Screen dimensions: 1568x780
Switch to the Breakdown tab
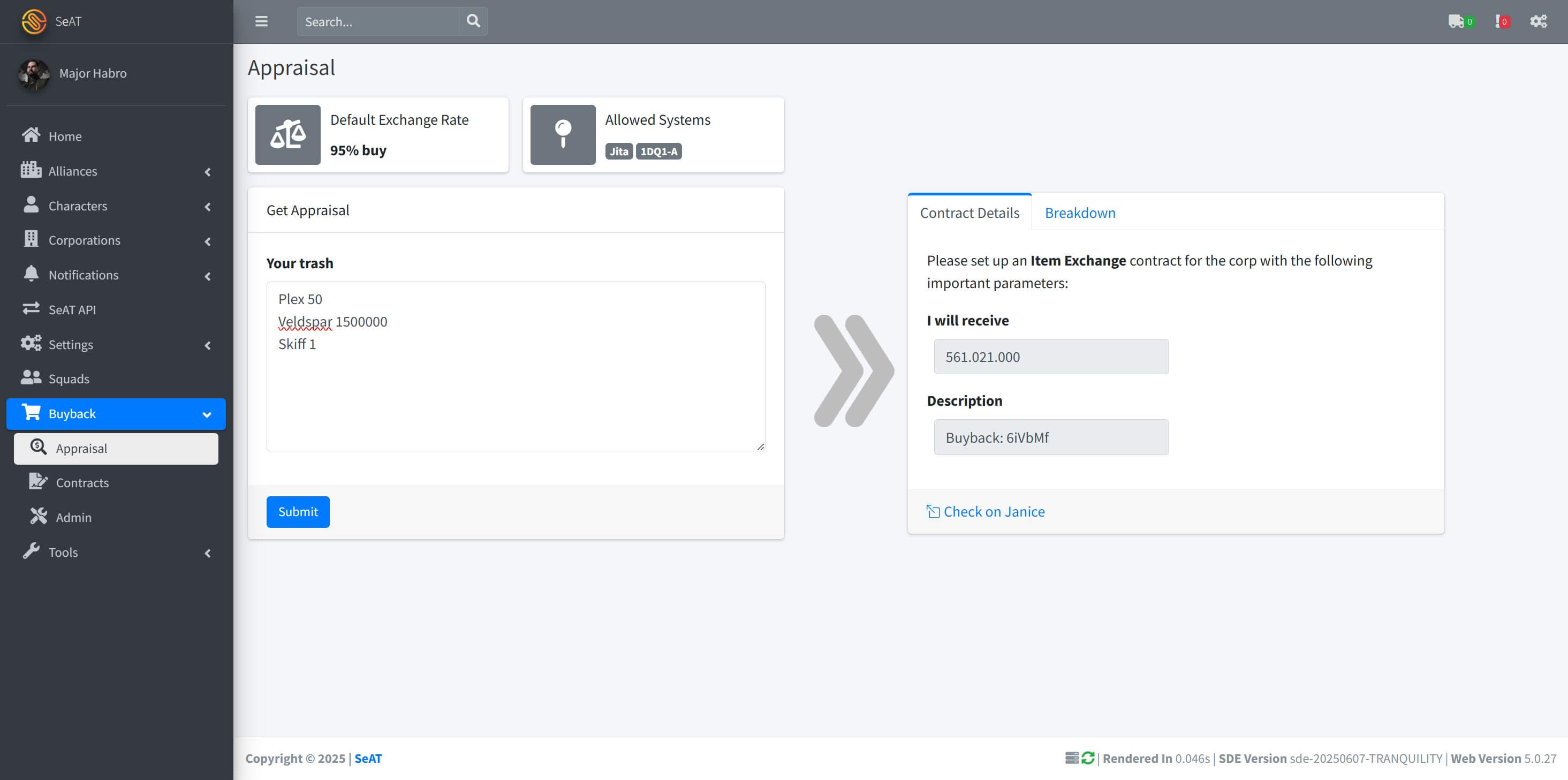pos(1080,213)
